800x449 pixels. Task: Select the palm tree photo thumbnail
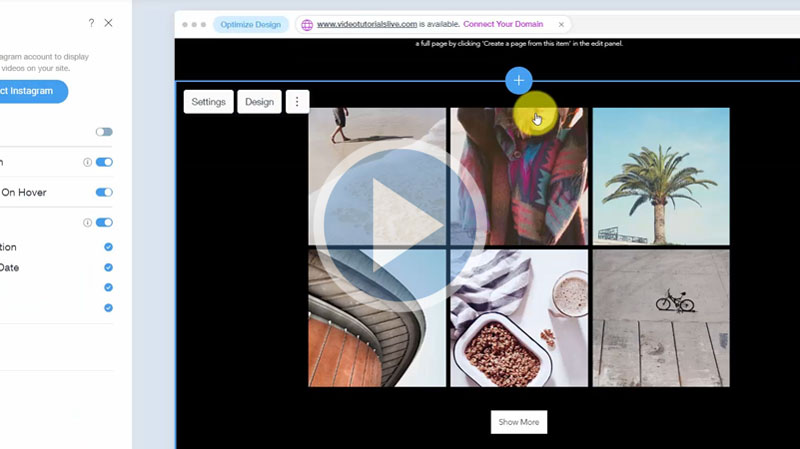(661, 176)
